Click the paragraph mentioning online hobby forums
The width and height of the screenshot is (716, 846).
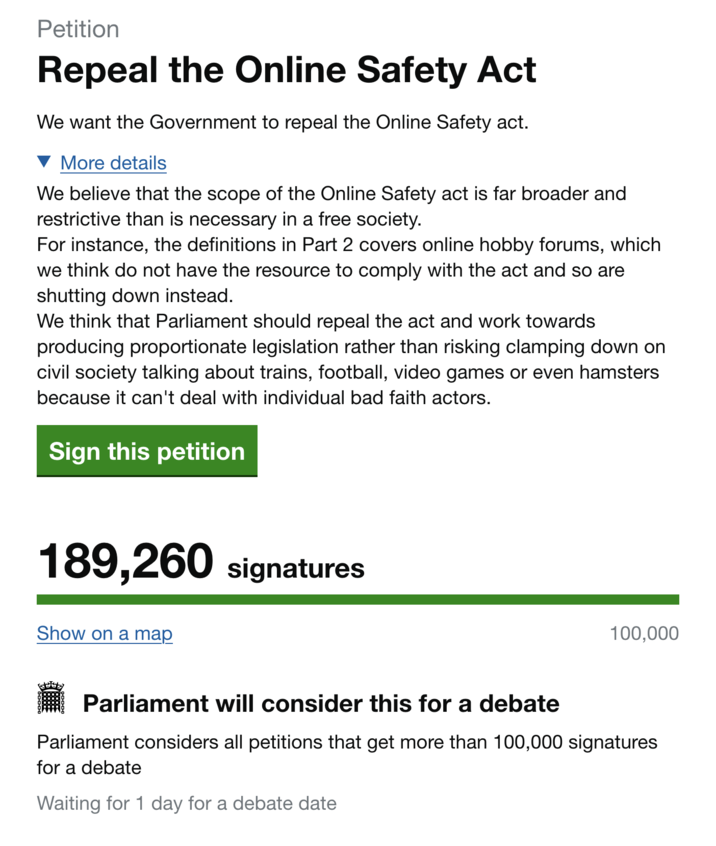[x=348, y=270]
